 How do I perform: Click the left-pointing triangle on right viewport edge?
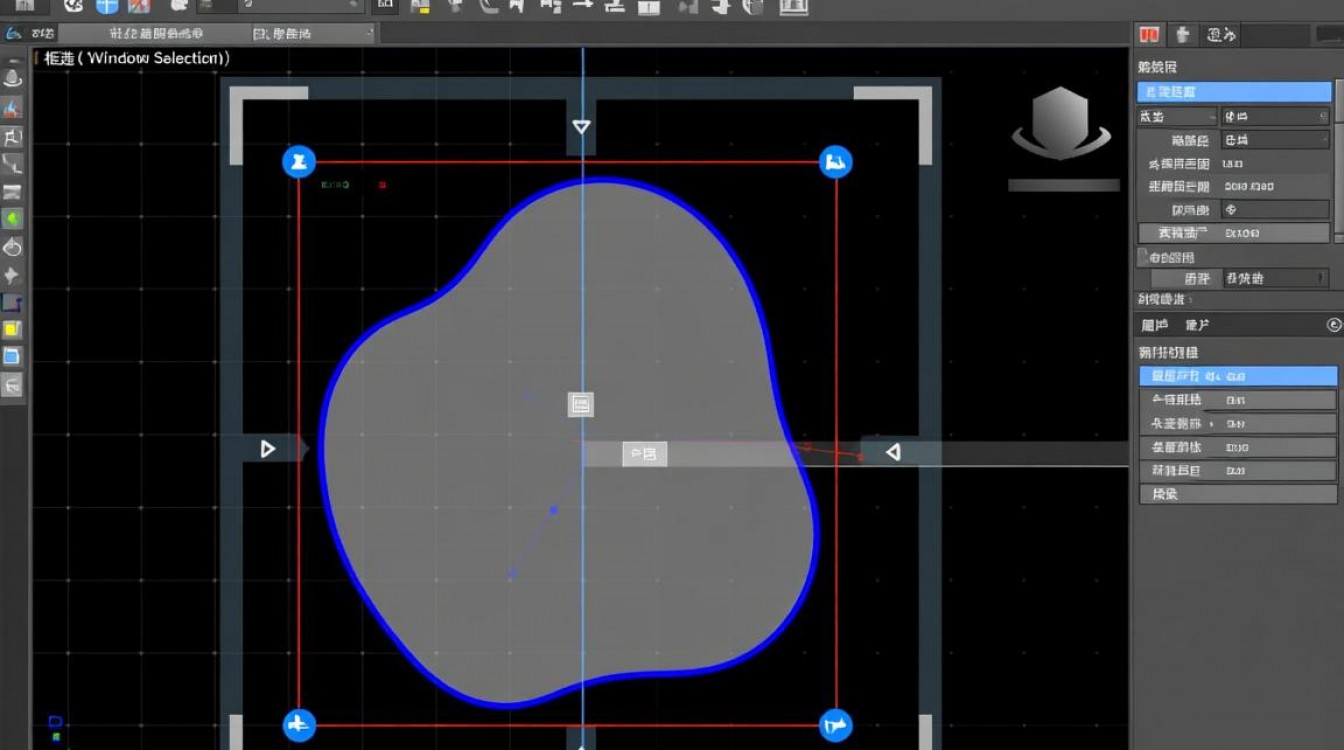[893, 452]
